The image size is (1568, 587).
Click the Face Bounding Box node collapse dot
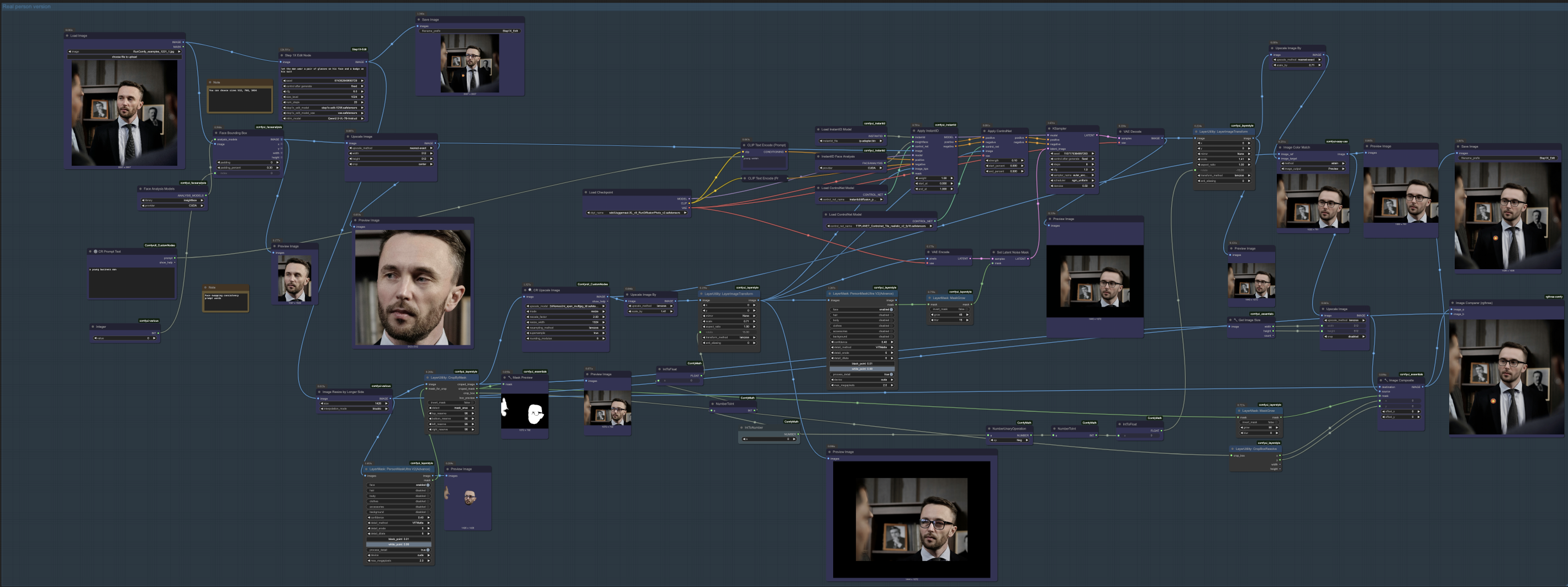[216, 133]
